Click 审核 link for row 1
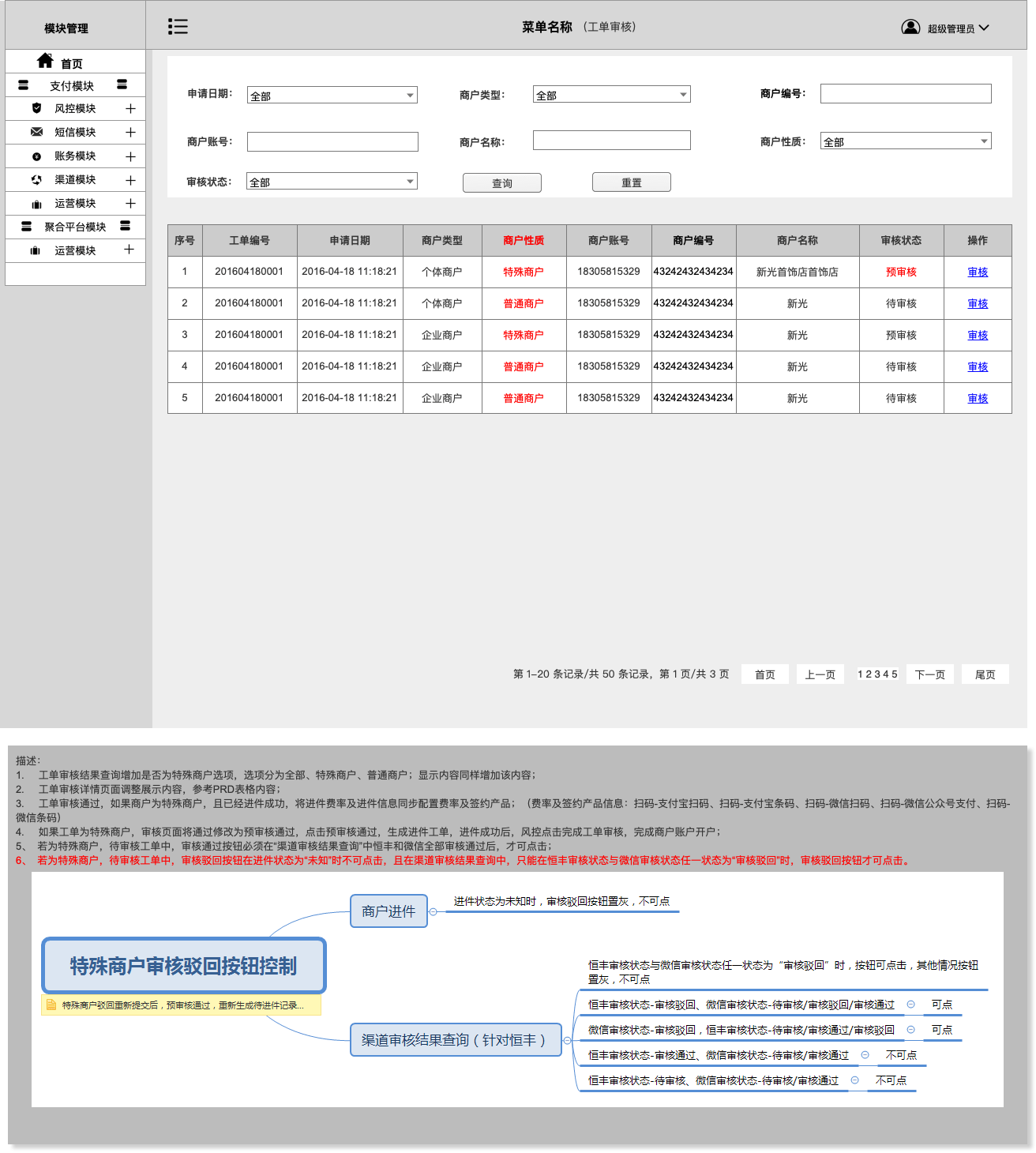The height and width of the screenshot is (1153, 1036). point(978,272)
